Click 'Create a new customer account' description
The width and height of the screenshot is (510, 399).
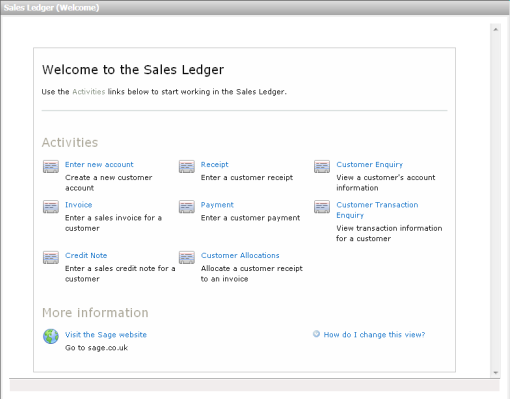(x=109, y=183)
